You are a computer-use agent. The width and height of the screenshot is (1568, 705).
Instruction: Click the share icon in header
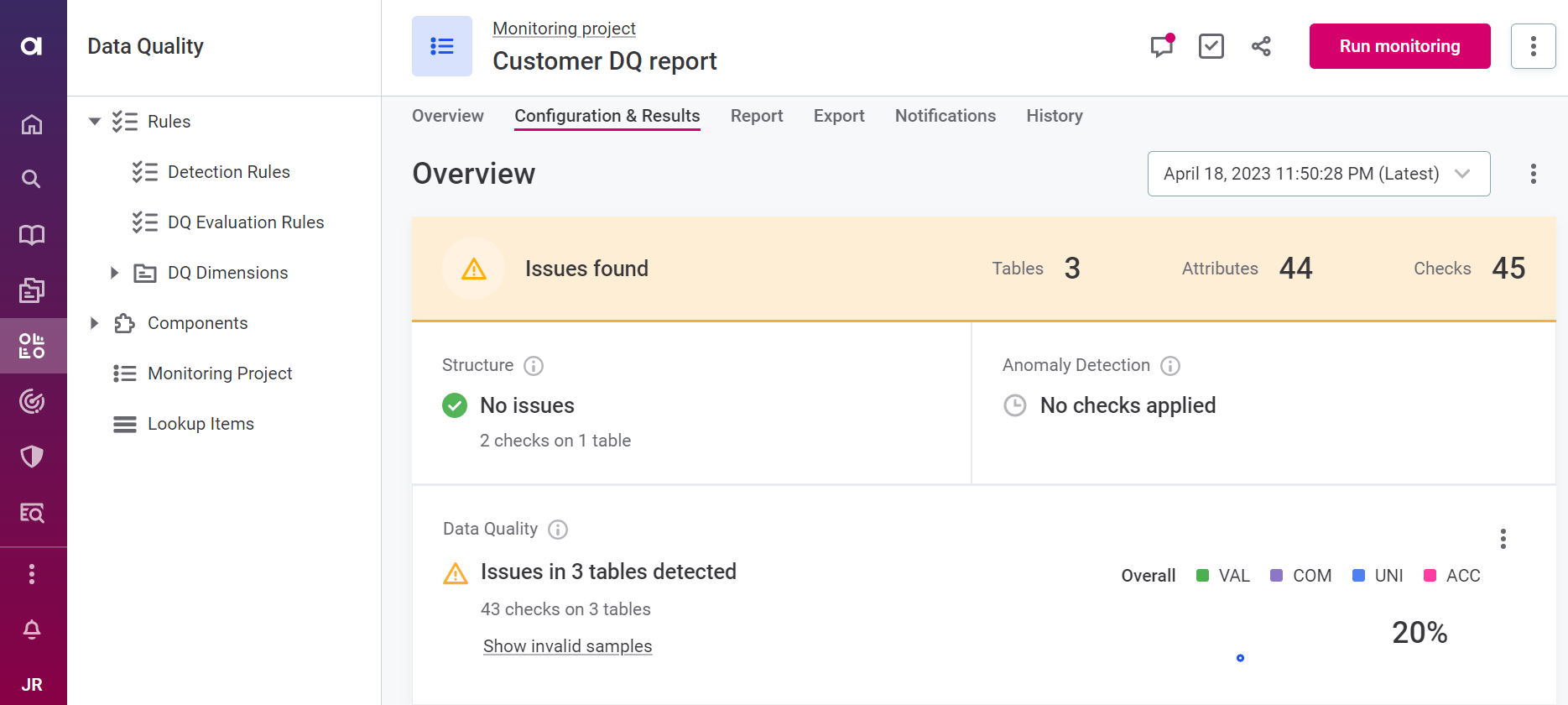(1260, 46)
